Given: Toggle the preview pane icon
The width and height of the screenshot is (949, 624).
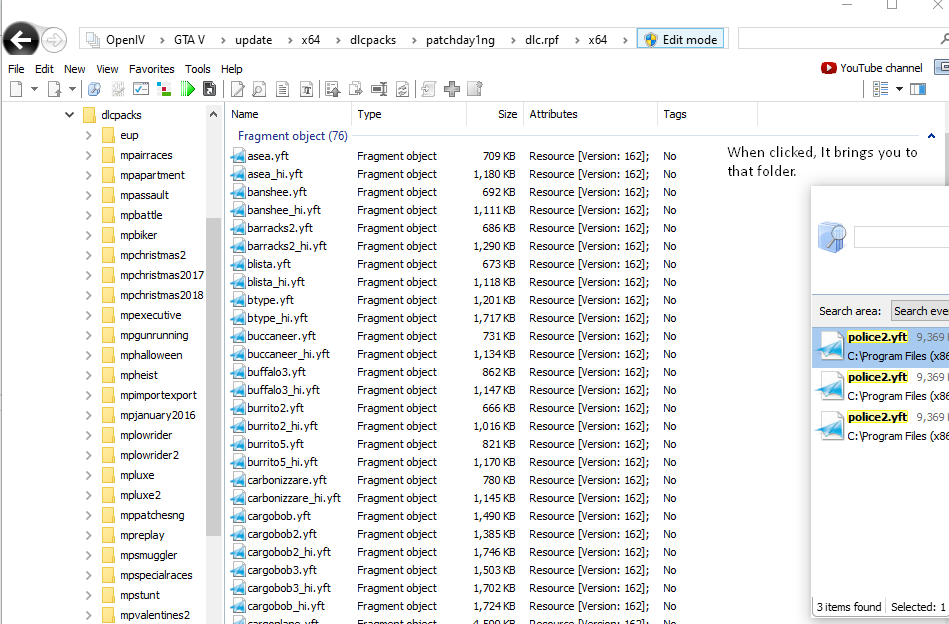Looking at the screenshot, I should 917,89.
